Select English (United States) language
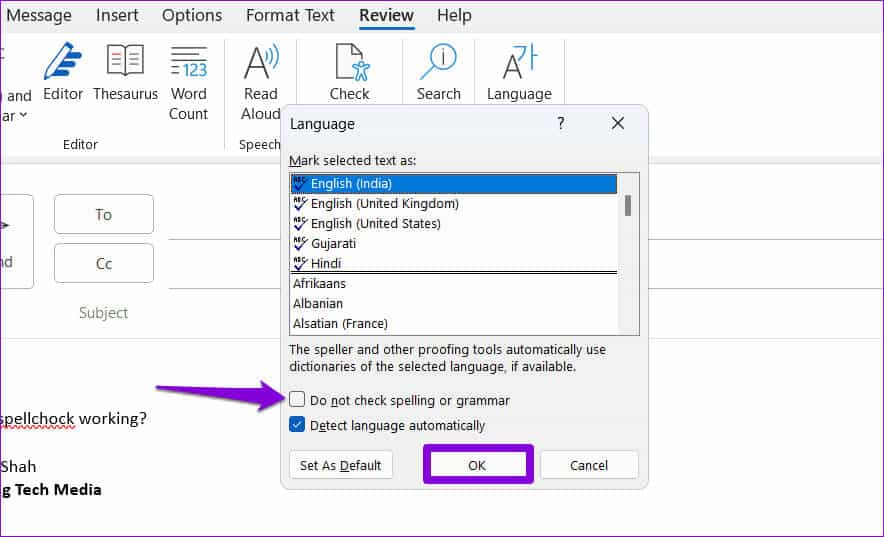 pos(454,224)
